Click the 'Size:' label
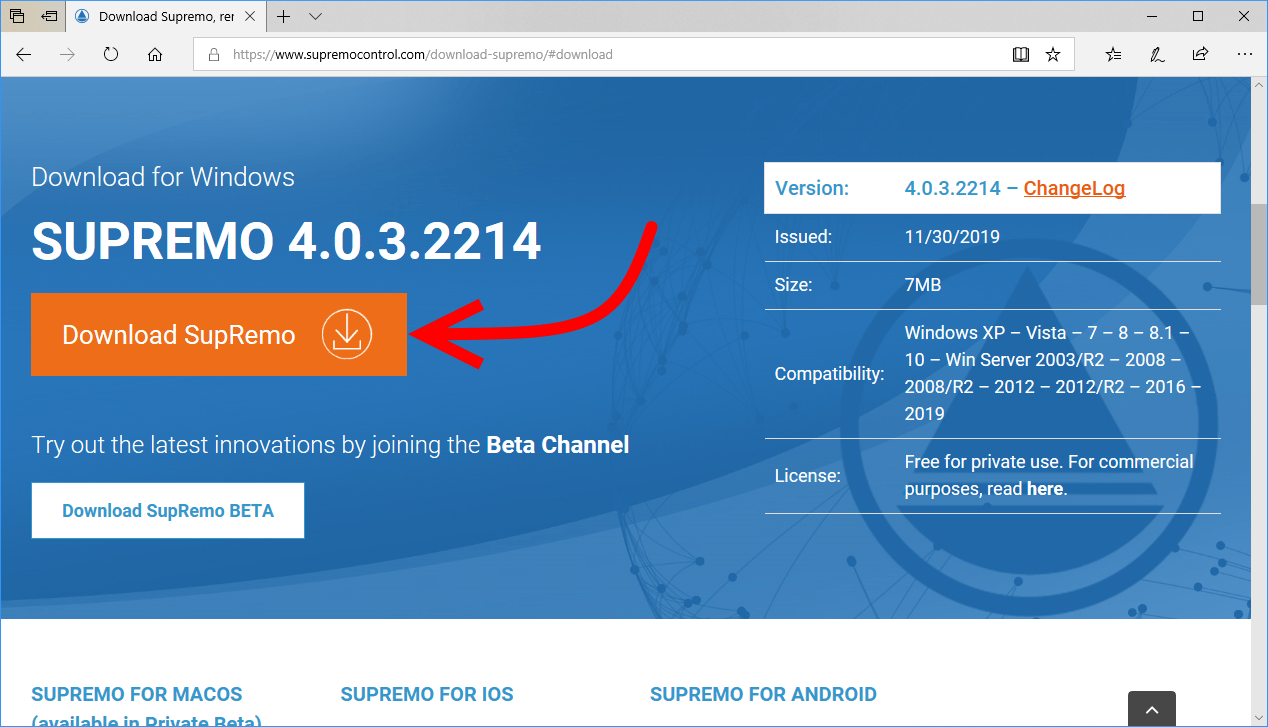This screenshot has width=1268, height=727. point(793,285)
